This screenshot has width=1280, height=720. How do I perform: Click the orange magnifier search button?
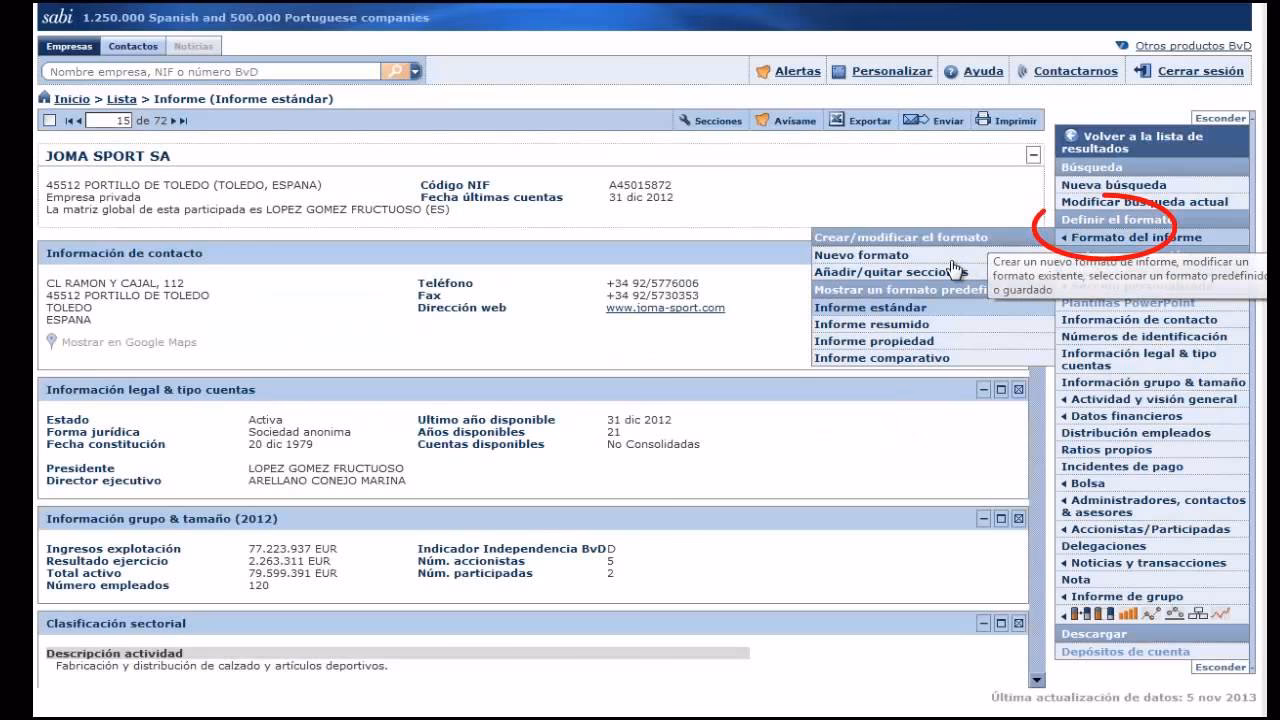[395, 71]
